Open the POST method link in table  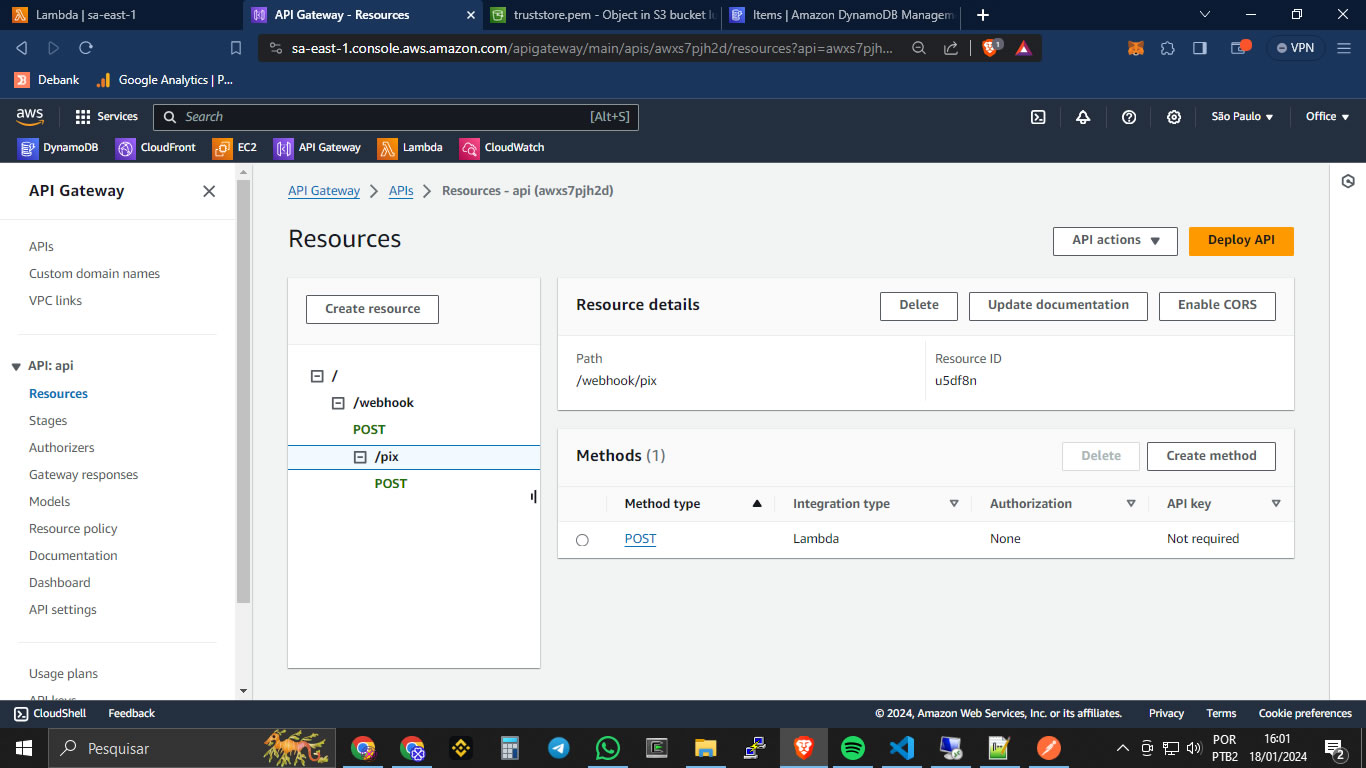click(x=640, y=539)
